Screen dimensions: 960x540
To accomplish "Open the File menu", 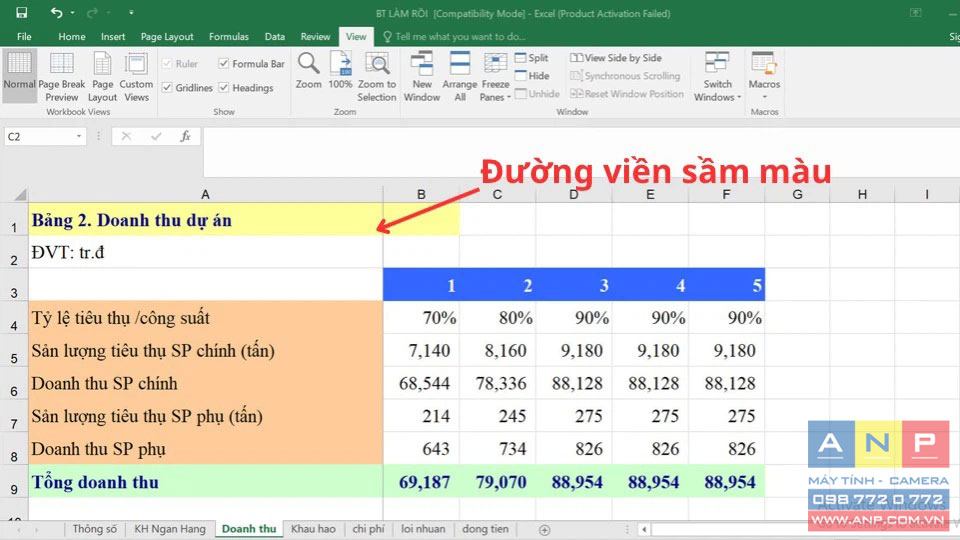I will [x=24, y=37].
